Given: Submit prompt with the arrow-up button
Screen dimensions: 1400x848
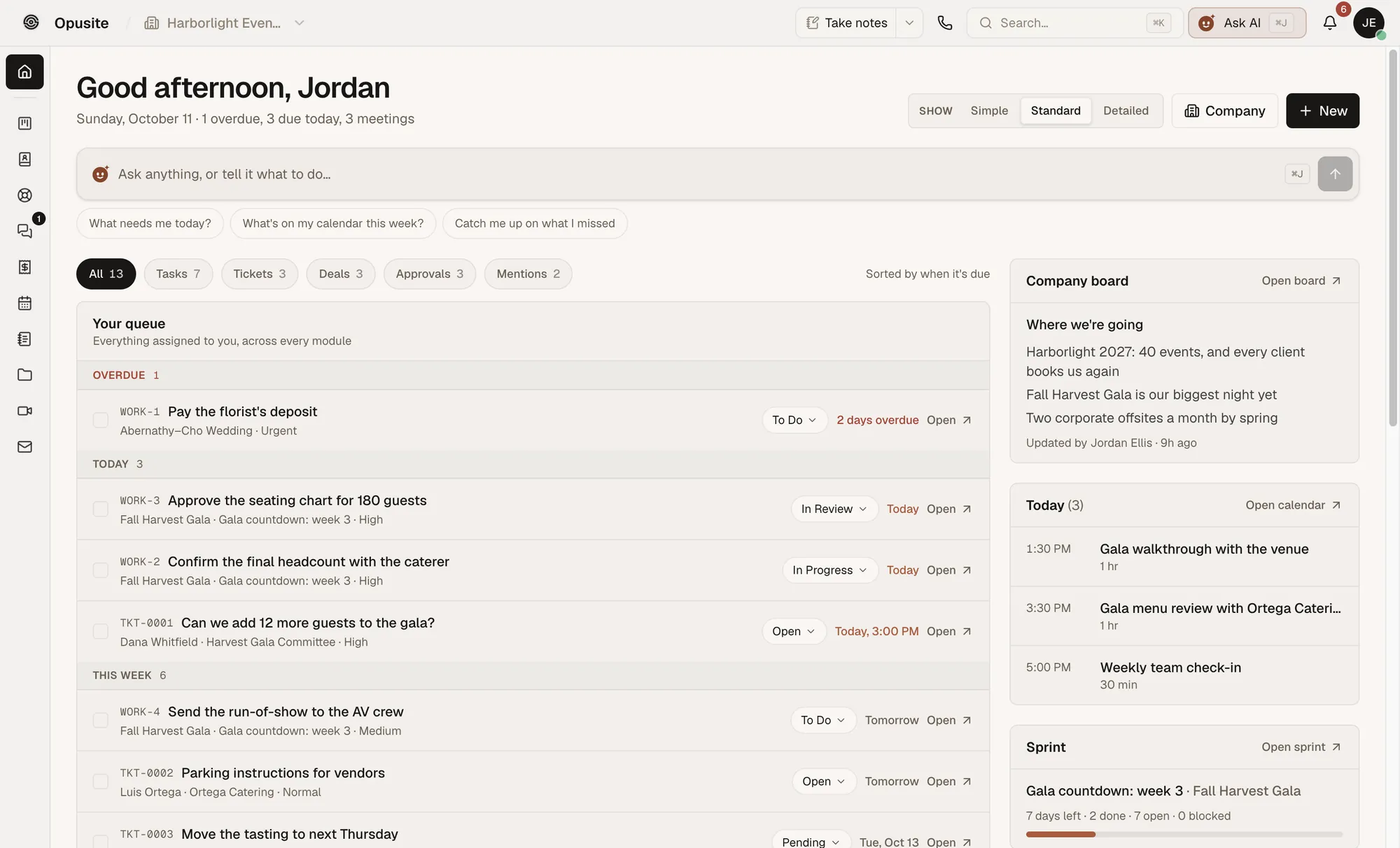Looking at the screenshot, I should pos(1335,174).
